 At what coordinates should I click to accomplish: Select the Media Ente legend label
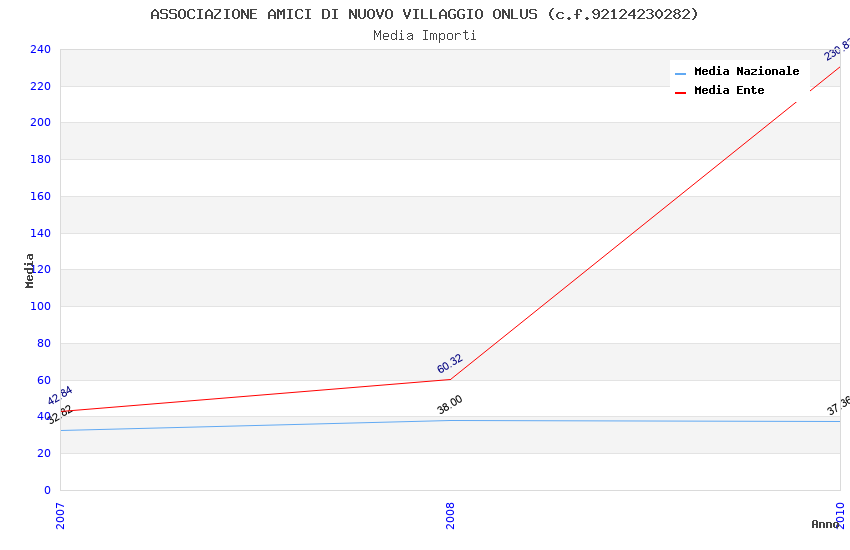coord(729,90)
